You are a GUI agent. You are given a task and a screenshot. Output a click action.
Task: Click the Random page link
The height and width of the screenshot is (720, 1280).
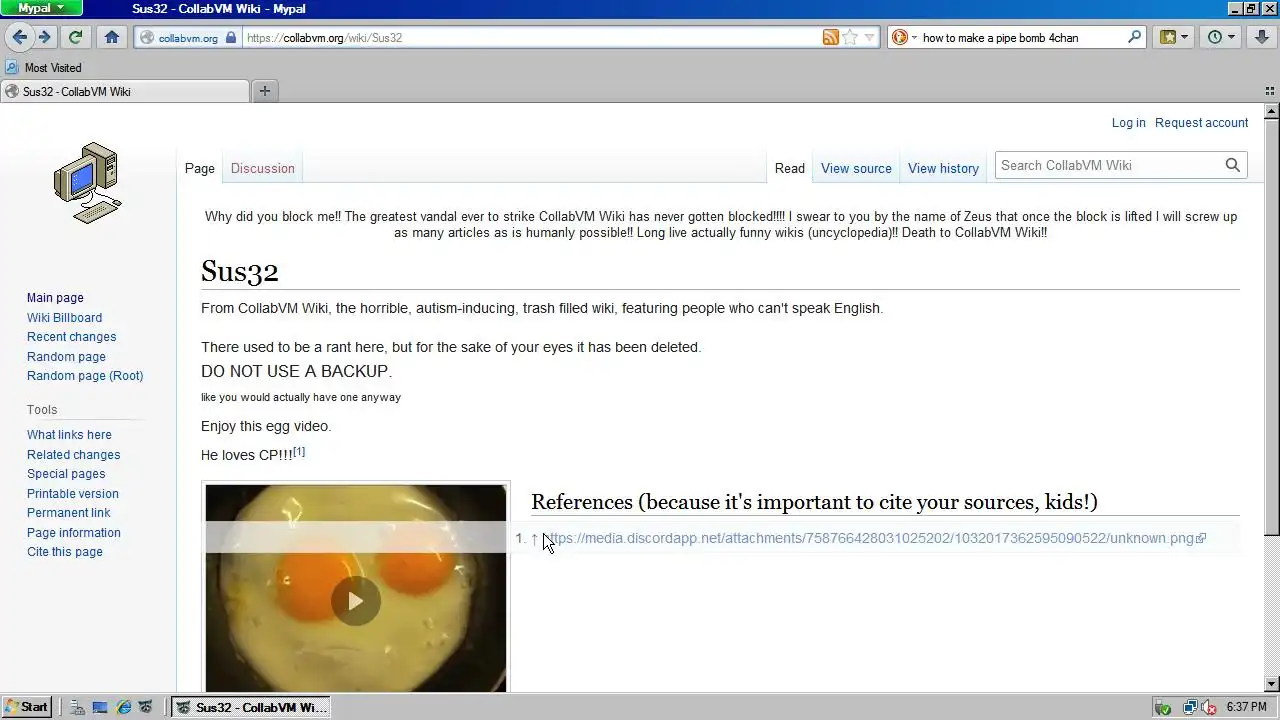[x=66, y=357]
